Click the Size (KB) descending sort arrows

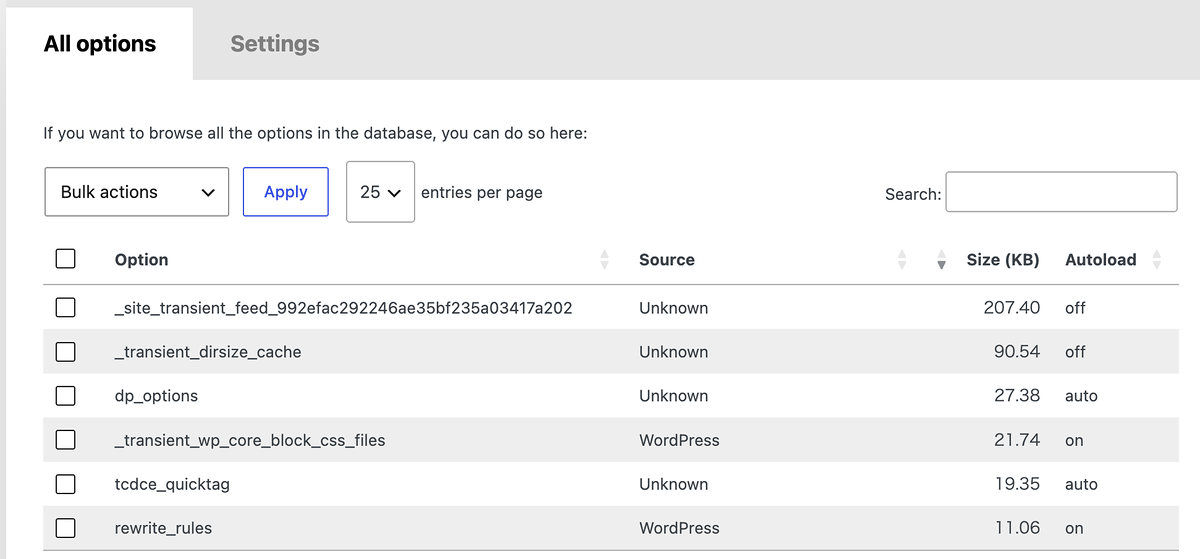pyautogui.click(x=941, y=260)
